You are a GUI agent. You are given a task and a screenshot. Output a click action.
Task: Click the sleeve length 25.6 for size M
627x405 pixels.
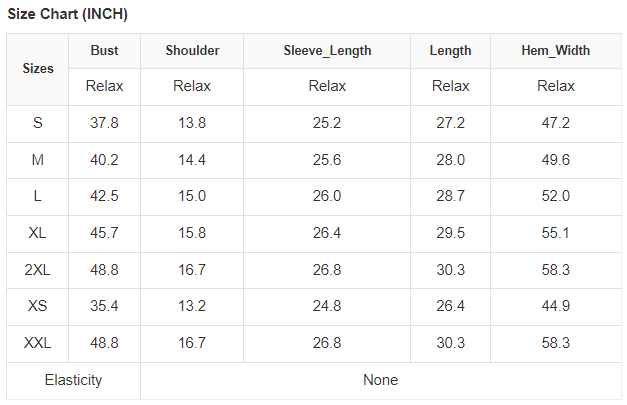click(327, 160)
